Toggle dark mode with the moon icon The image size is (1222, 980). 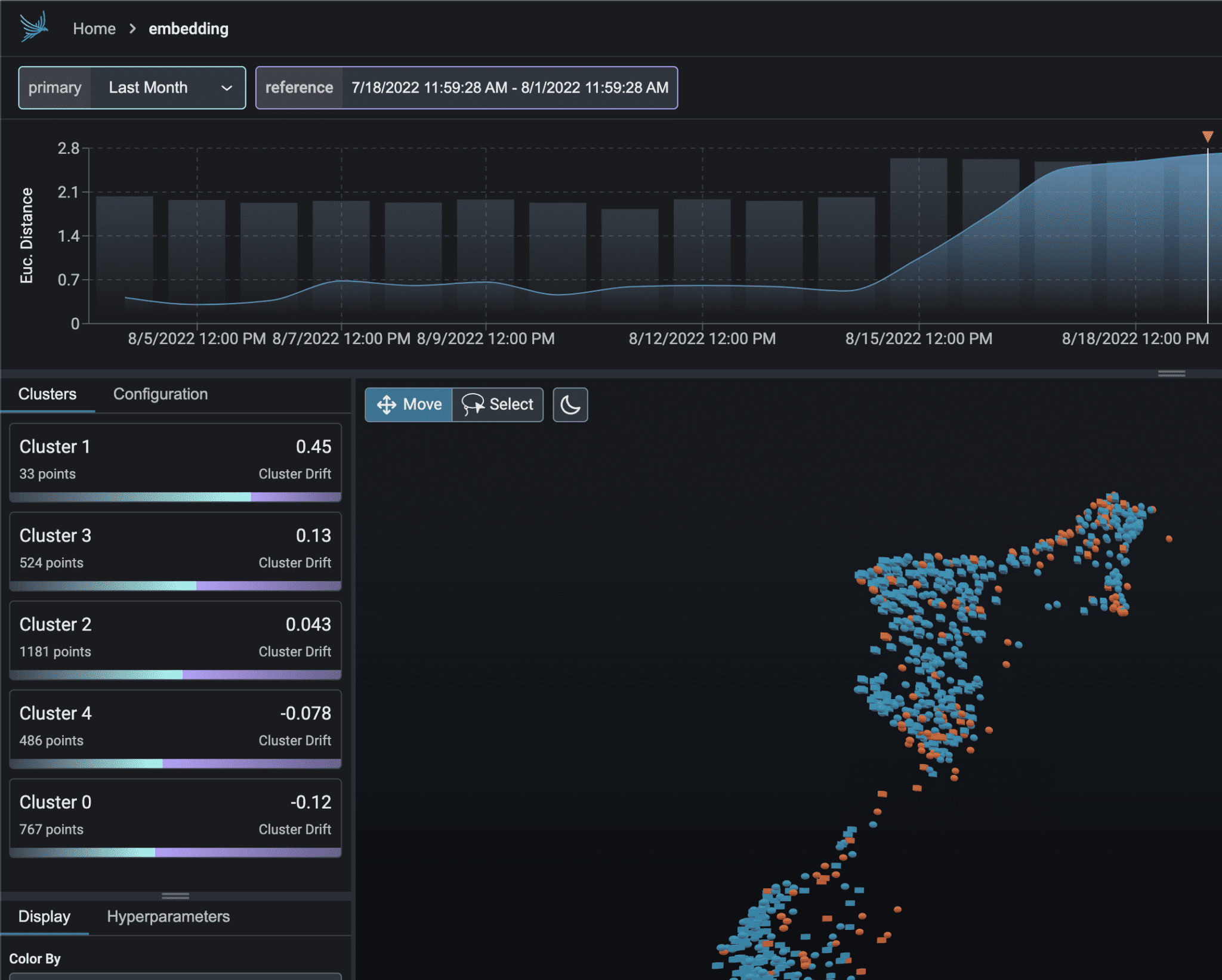coord(569,404)
